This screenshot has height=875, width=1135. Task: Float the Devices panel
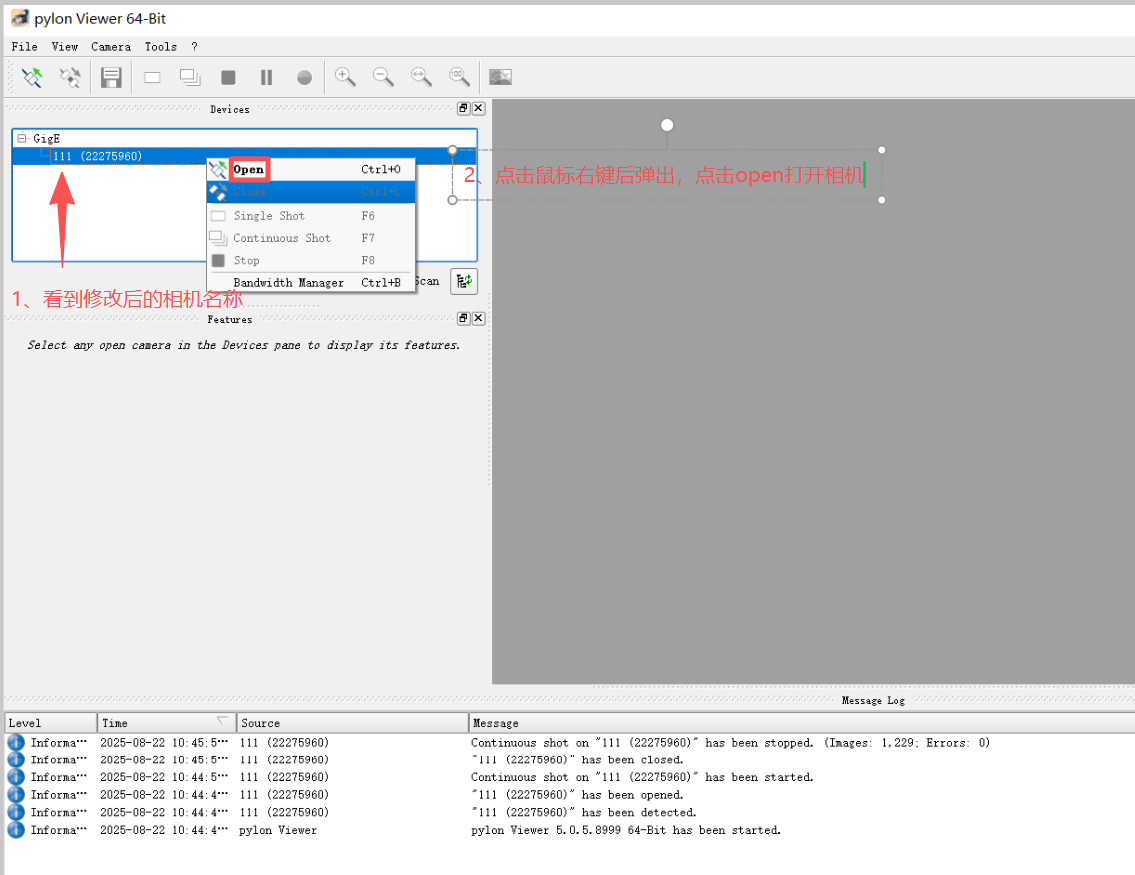click(x=462, y=108)
